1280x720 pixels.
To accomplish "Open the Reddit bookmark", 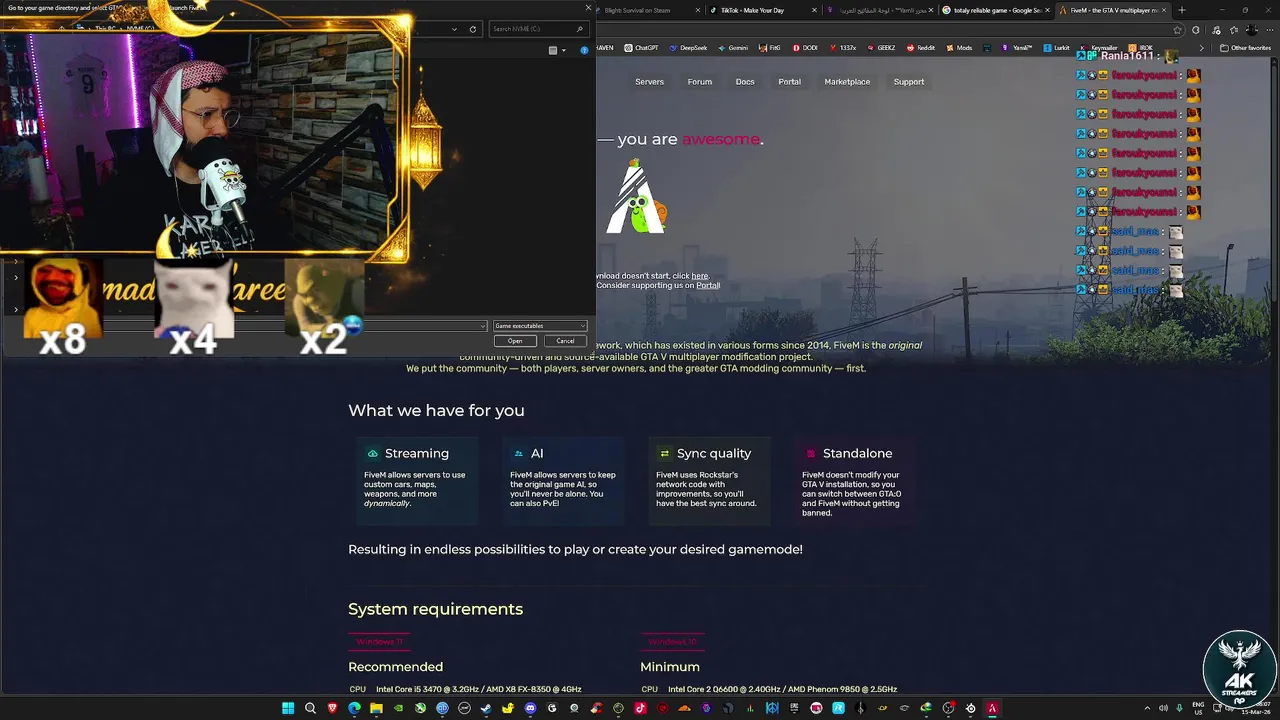I will [x=921, y=48].
